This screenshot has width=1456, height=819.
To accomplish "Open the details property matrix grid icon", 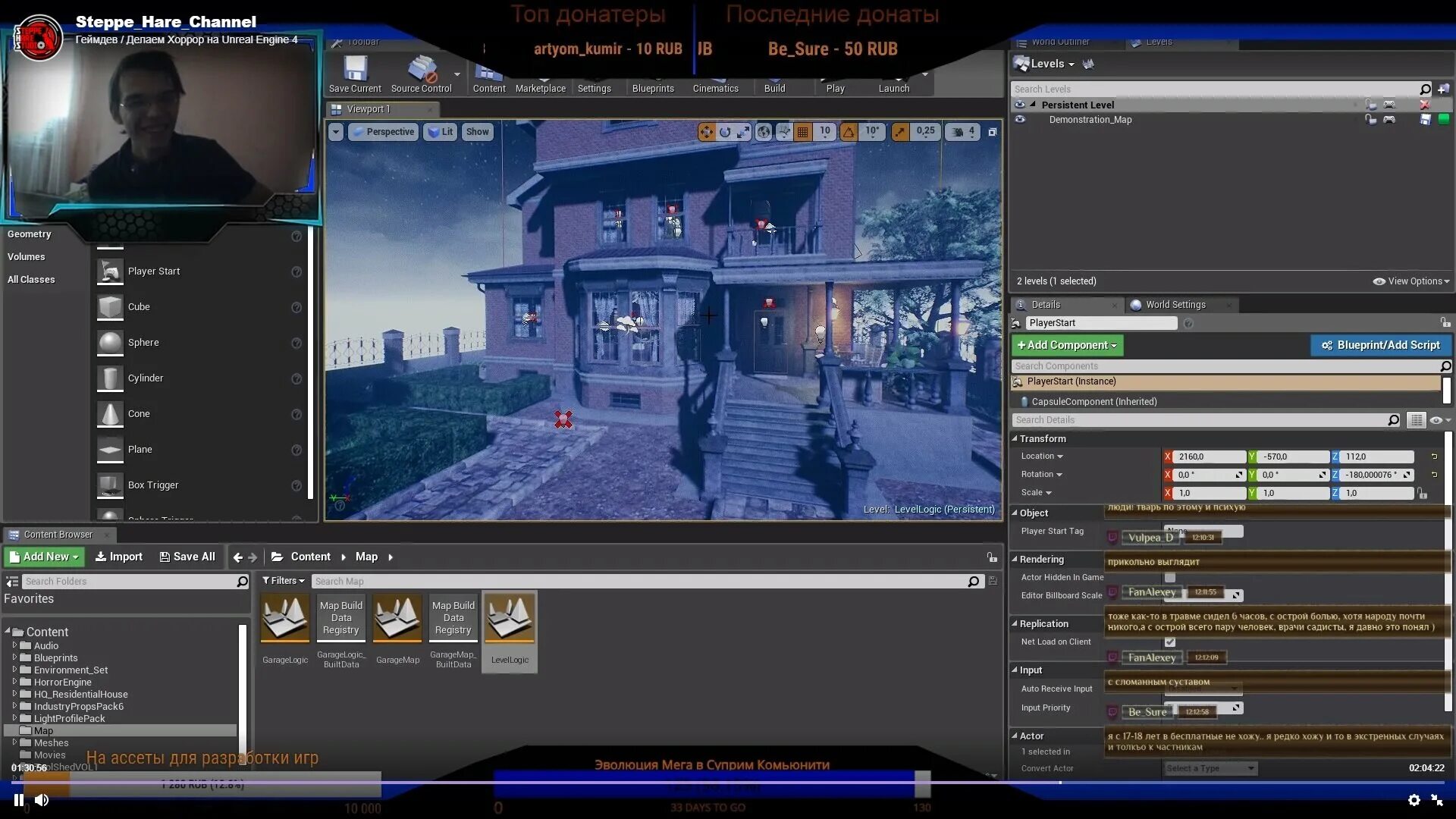I will (1416, 420).
